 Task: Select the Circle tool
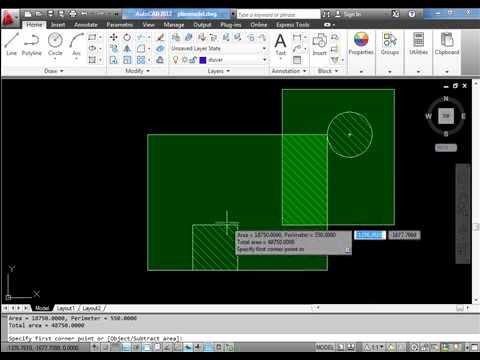tap(55, 43)
